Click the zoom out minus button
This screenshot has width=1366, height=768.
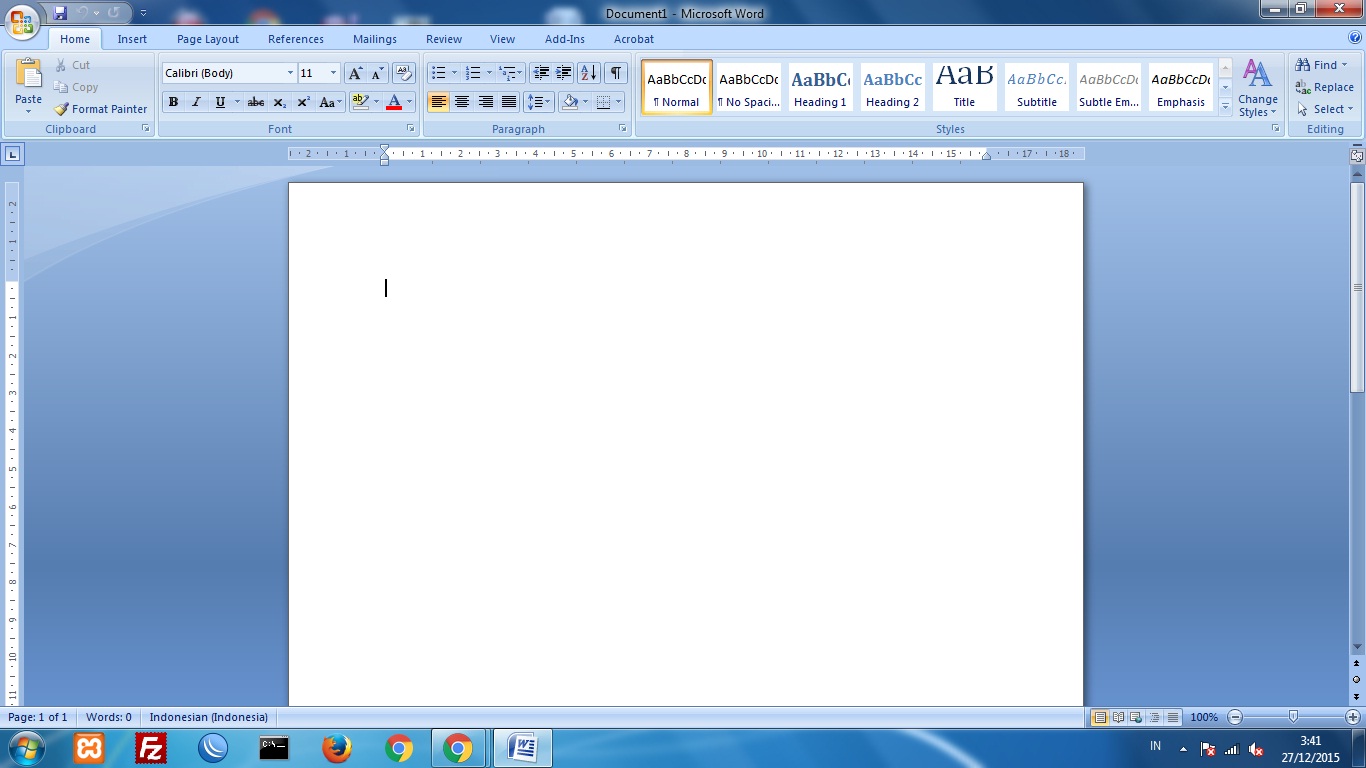point(1235,717)
